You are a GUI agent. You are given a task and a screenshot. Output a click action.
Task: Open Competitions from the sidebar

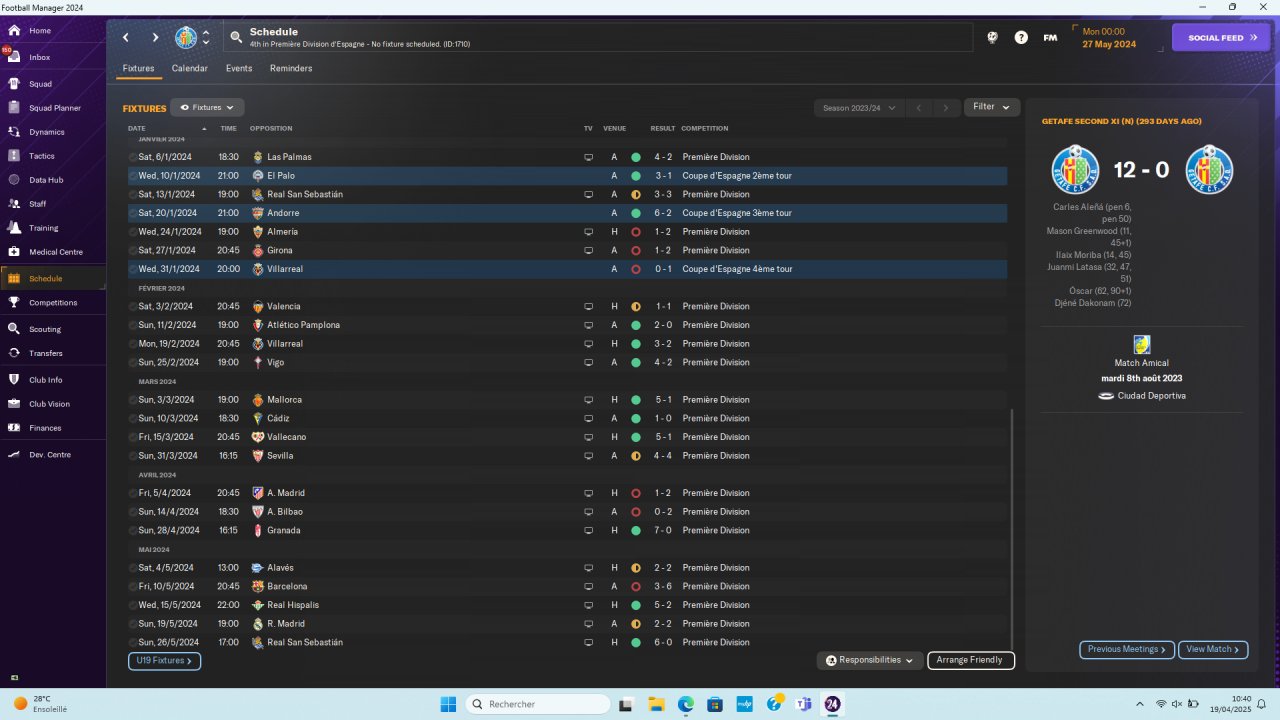coord(53,303)
